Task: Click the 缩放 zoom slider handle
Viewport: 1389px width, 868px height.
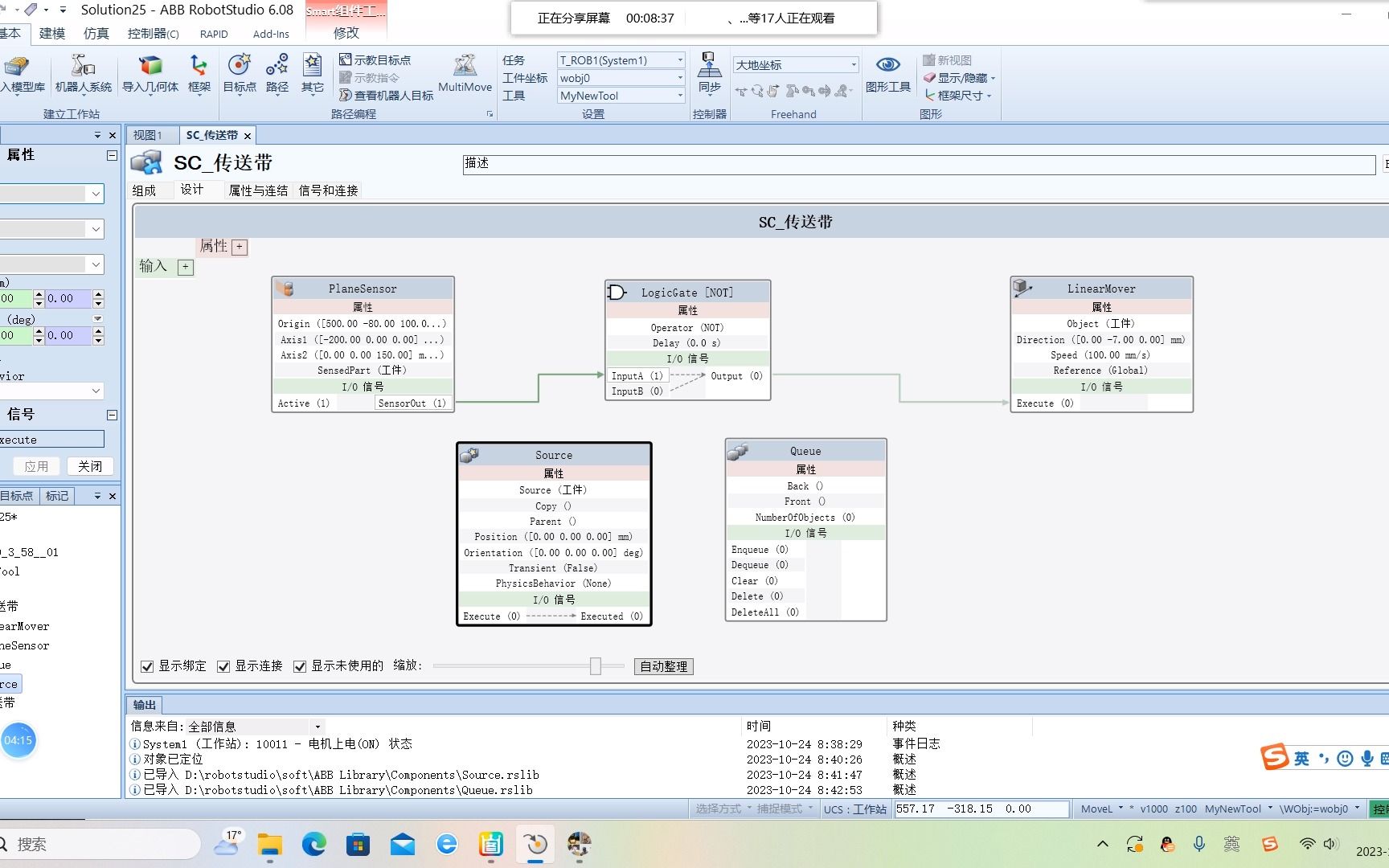Action: tap(596, 665)
